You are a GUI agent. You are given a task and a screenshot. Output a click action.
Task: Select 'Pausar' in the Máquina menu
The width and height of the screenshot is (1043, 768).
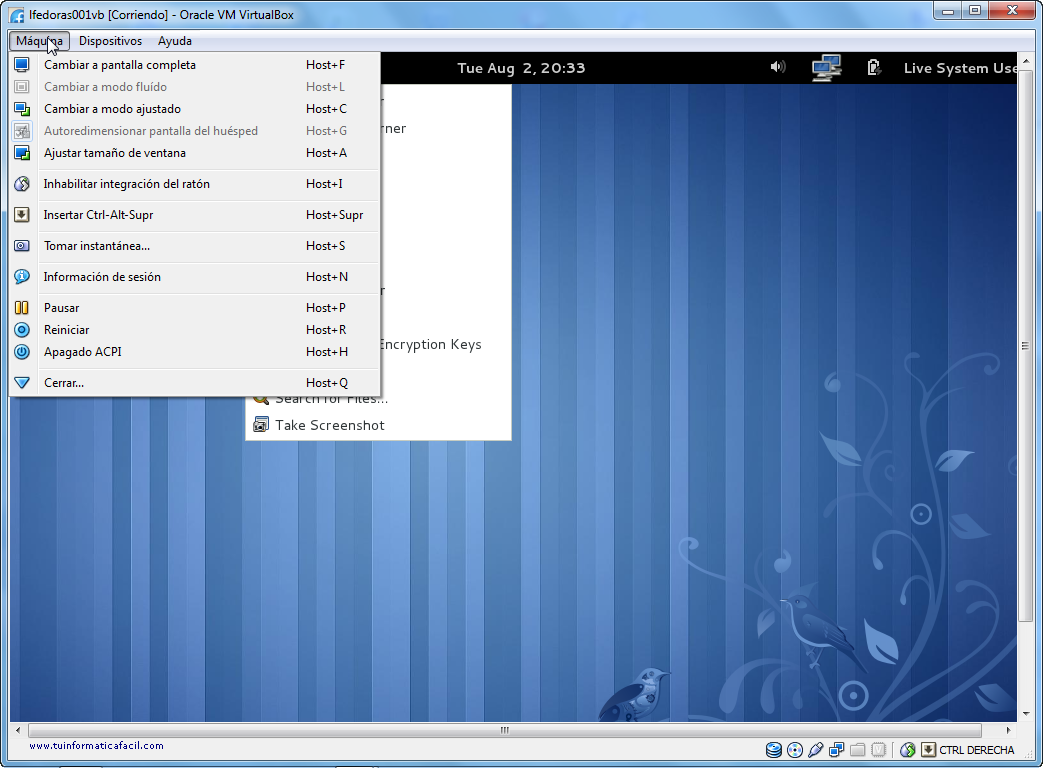(x=194, y=308)
